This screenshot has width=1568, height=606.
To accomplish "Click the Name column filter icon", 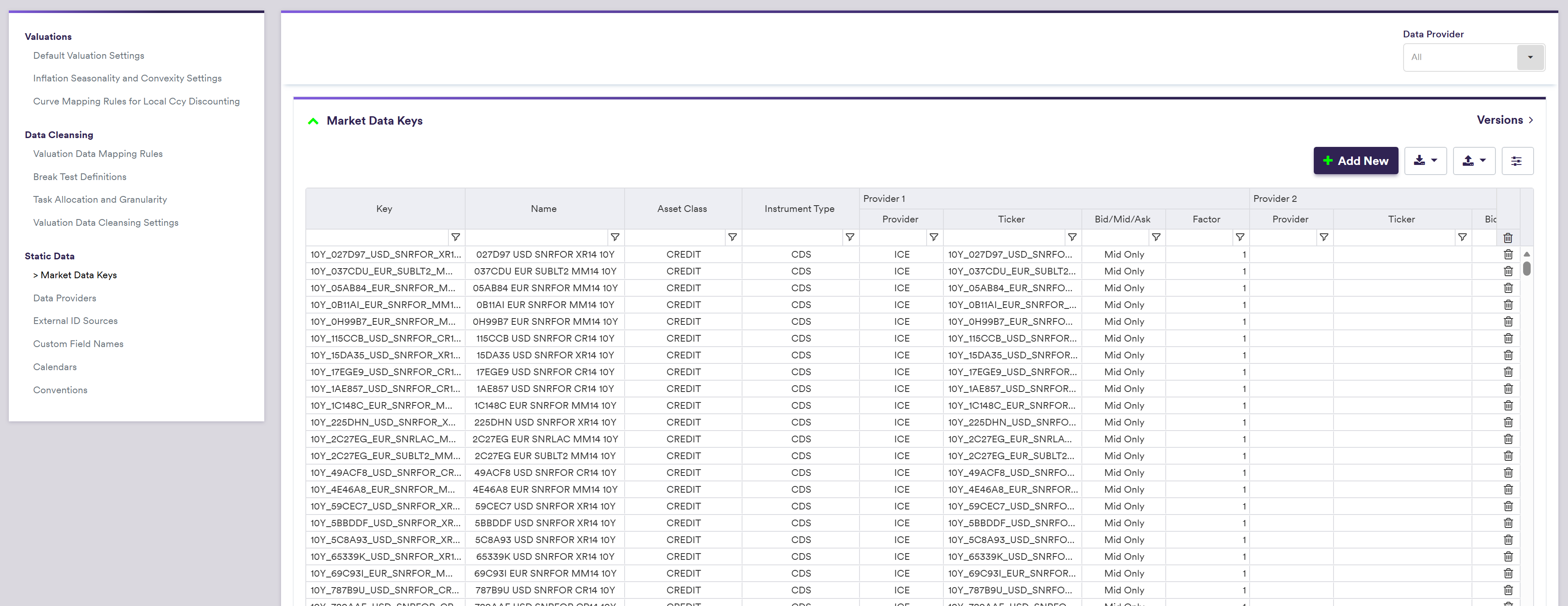I will (x=615, y=237).
